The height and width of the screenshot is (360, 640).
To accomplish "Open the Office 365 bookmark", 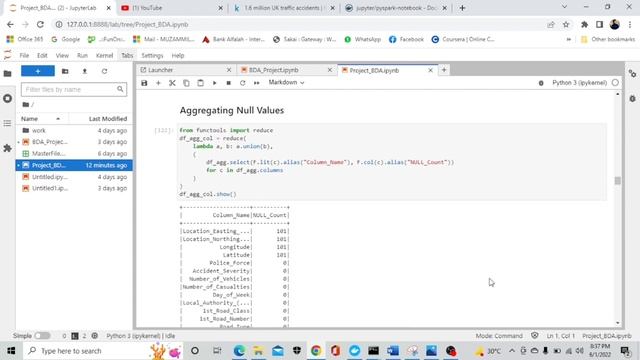I will tap(25, 39).
